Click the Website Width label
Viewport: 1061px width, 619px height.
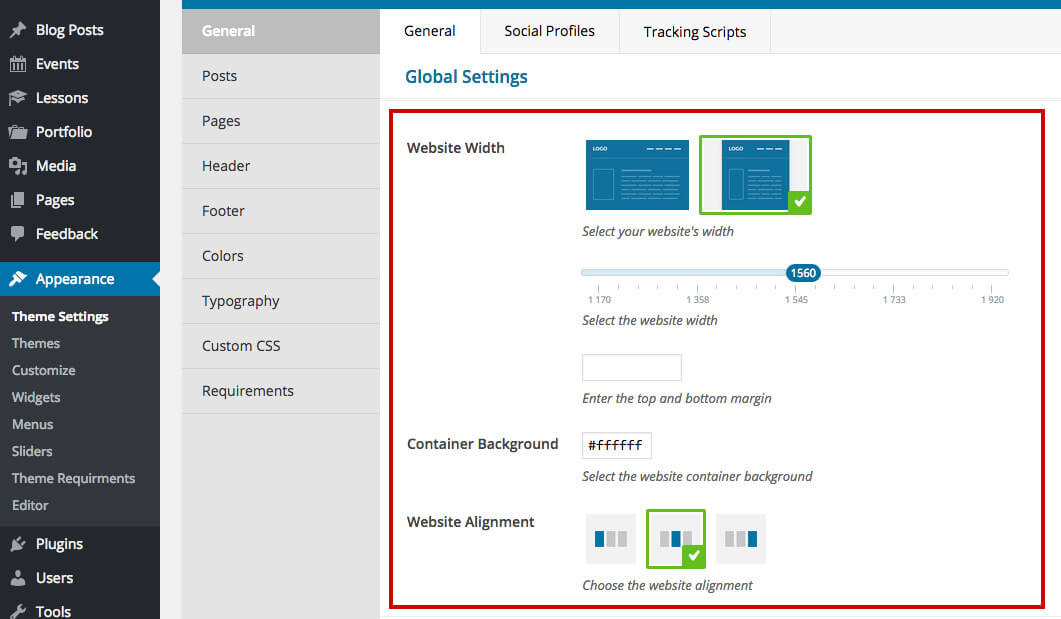[455, 147]
